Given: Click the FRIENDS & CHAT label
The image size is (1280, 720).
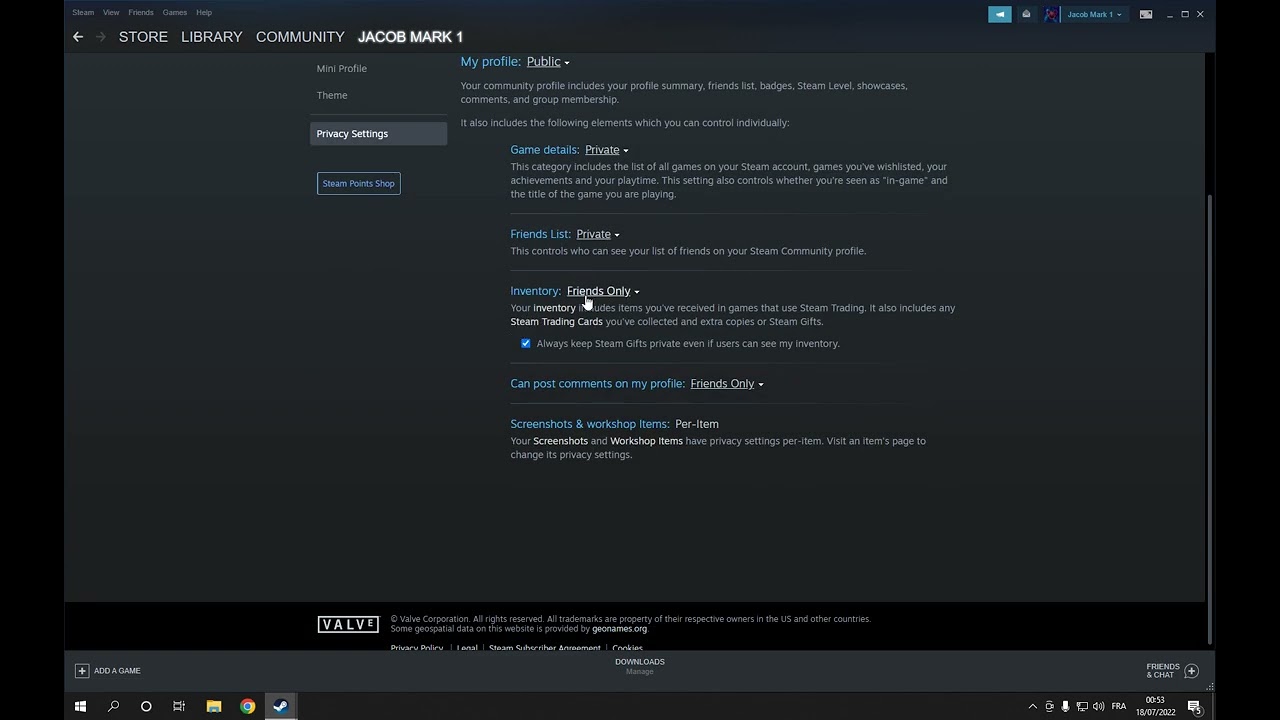Looking at the screenshot, I should 1163,671.
